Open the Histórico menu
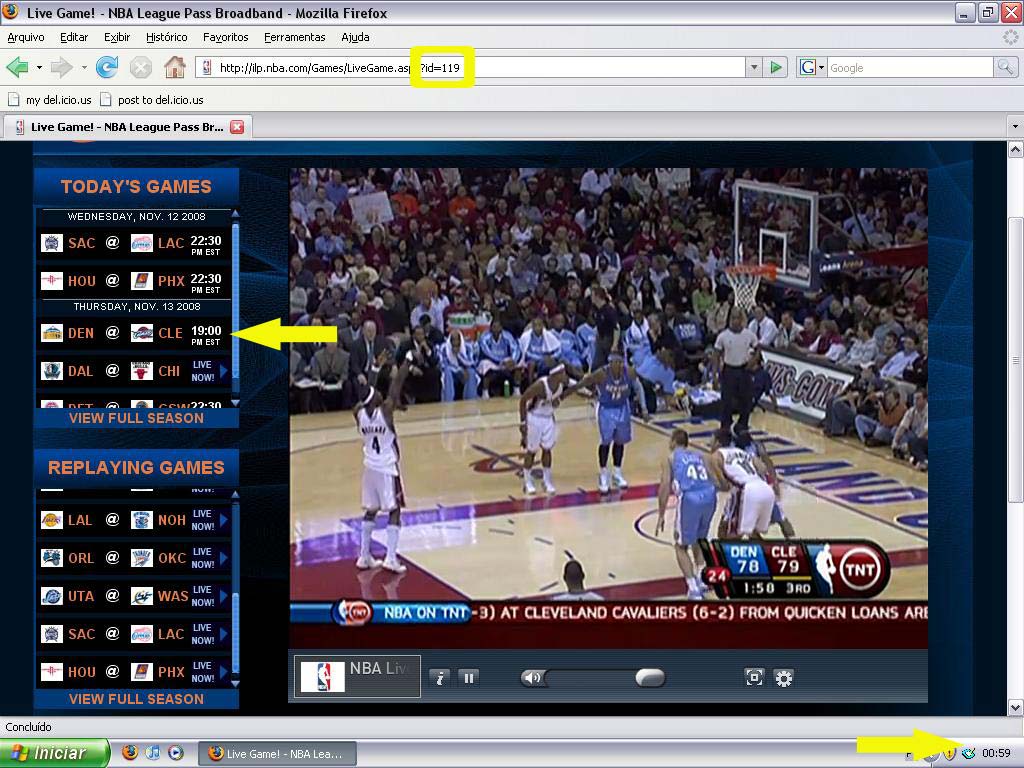 tap(167, 37)
